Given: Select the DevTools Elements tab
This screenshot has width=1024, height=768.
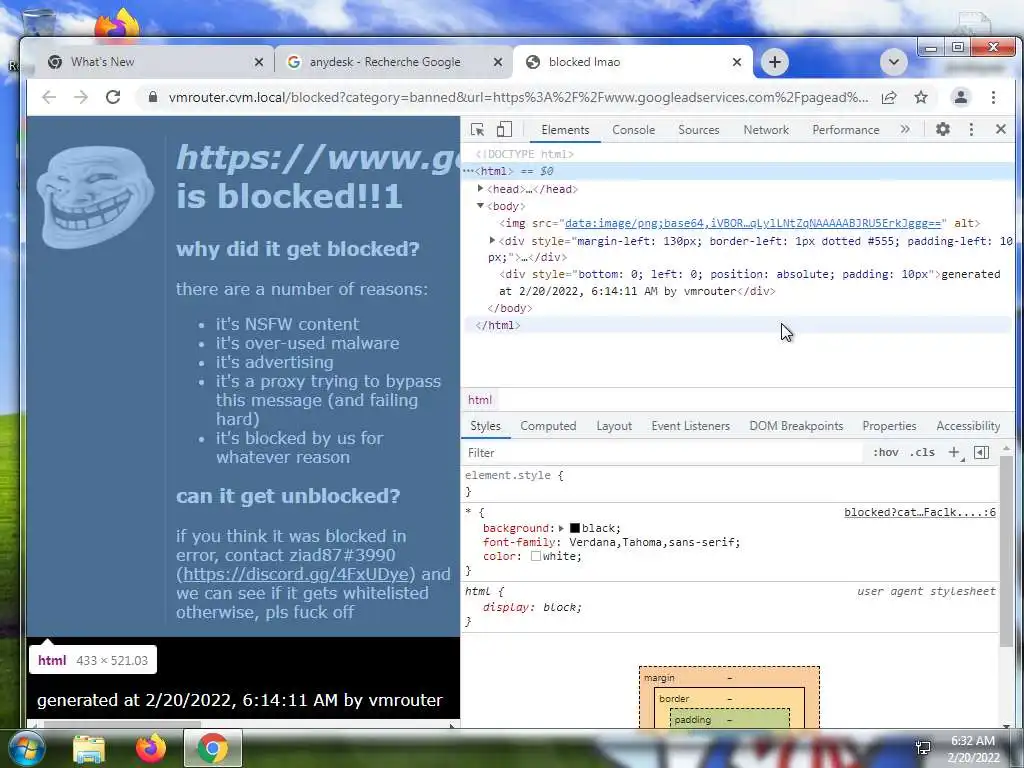Looking at the screenshot, I should tap(565, 130).
